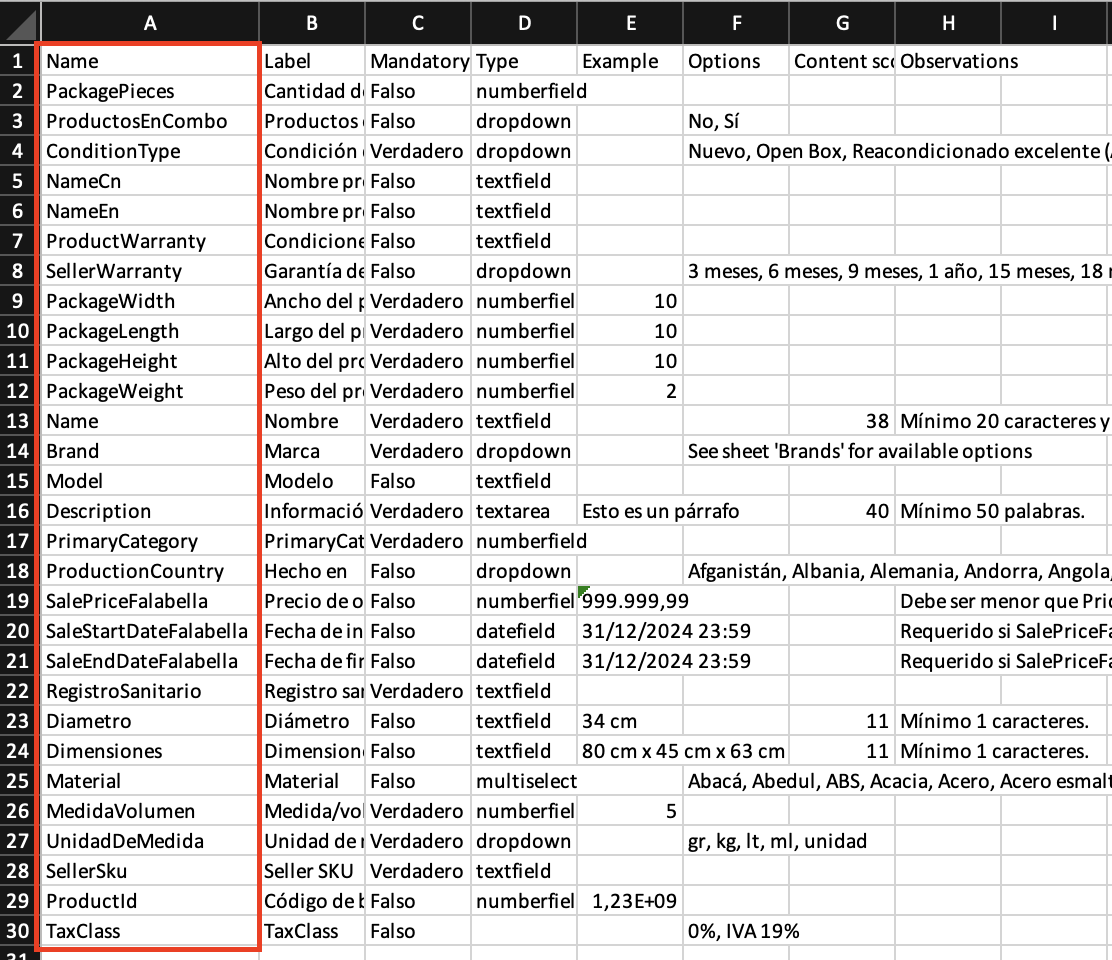The image size is (1112, 960).
Task: Click cell containing Description
Action: pyautogui.click(x=150, y=511)
